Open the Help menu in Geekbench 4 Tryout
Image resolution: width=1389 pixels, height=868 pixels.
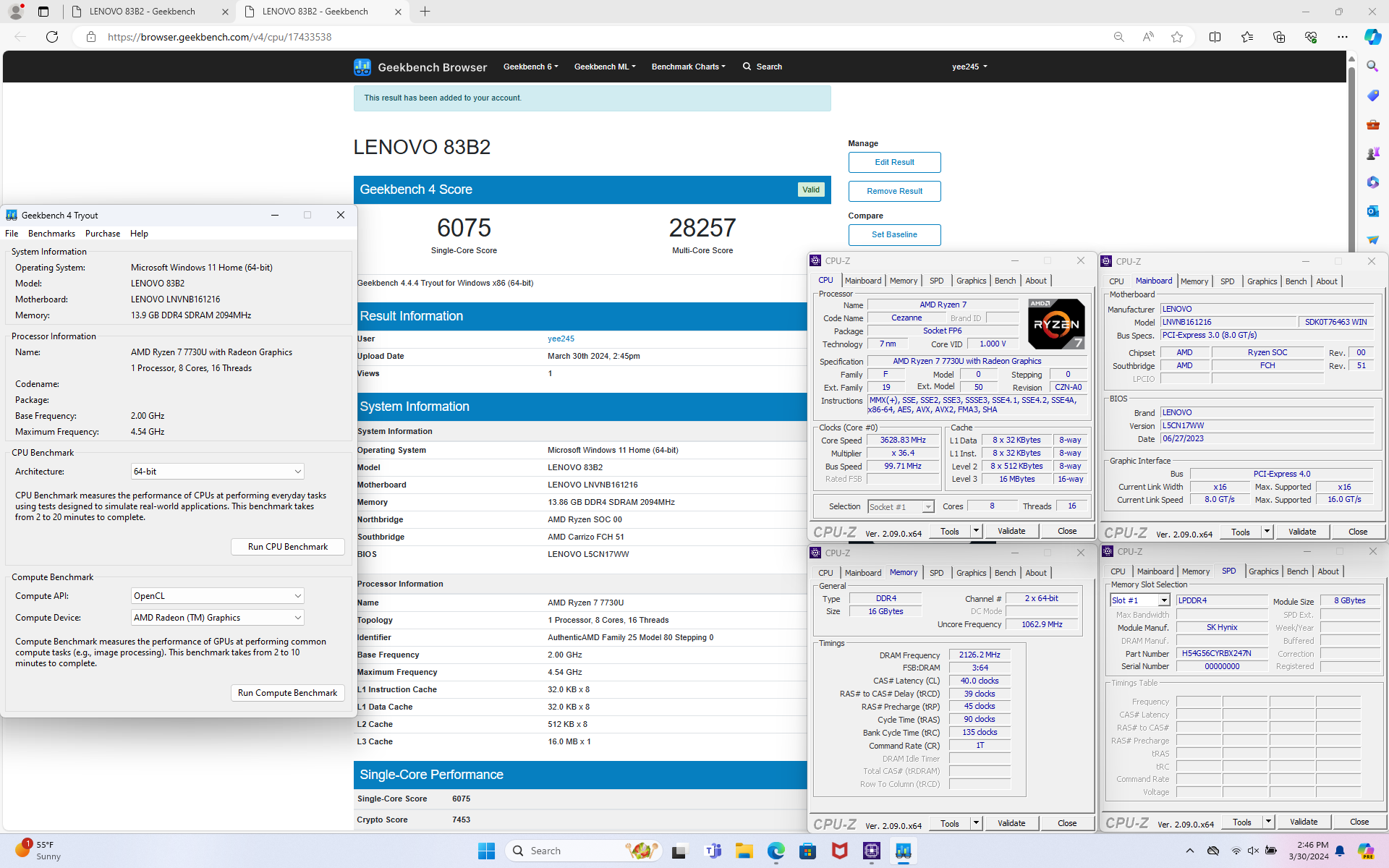pyautogui.click(x=139, y=234)
